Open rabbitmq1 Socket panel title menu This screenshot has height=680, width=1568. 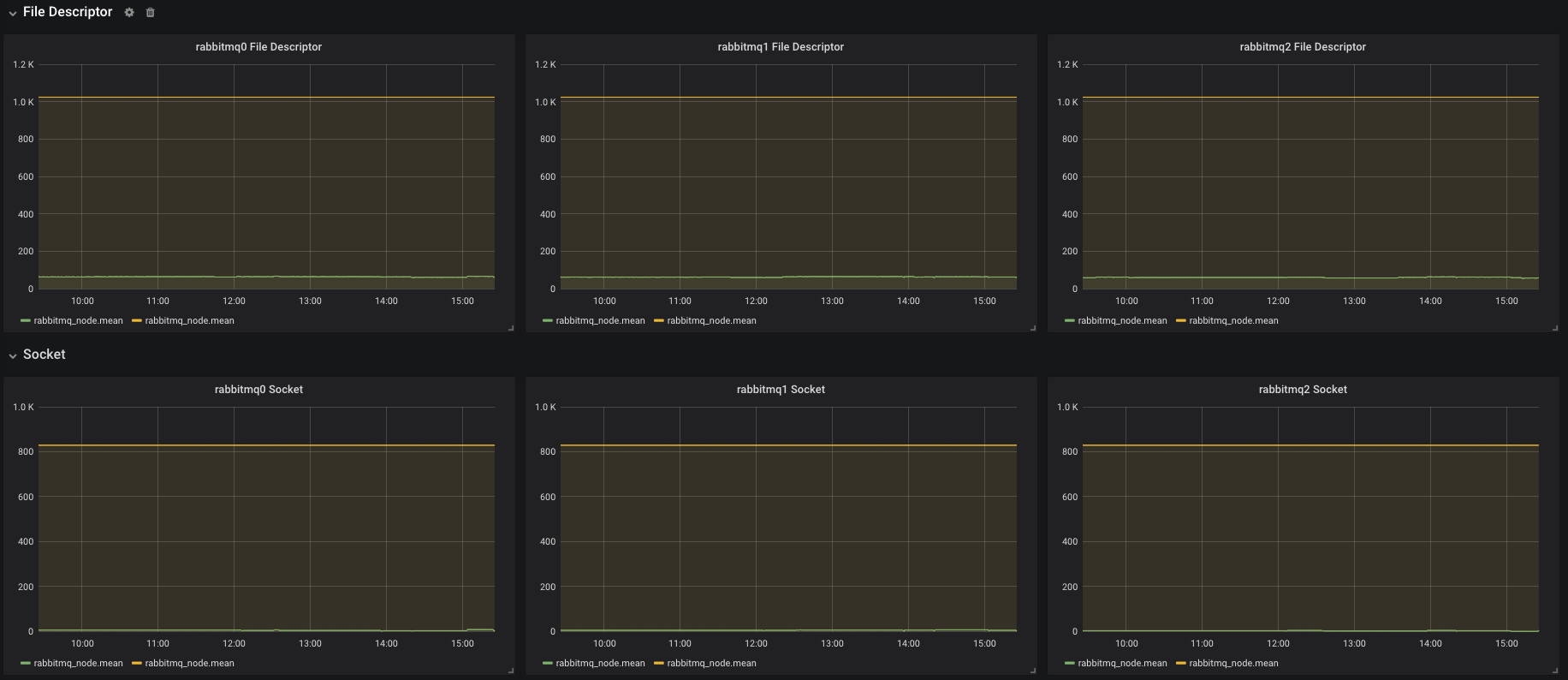(x=781, y=390)
